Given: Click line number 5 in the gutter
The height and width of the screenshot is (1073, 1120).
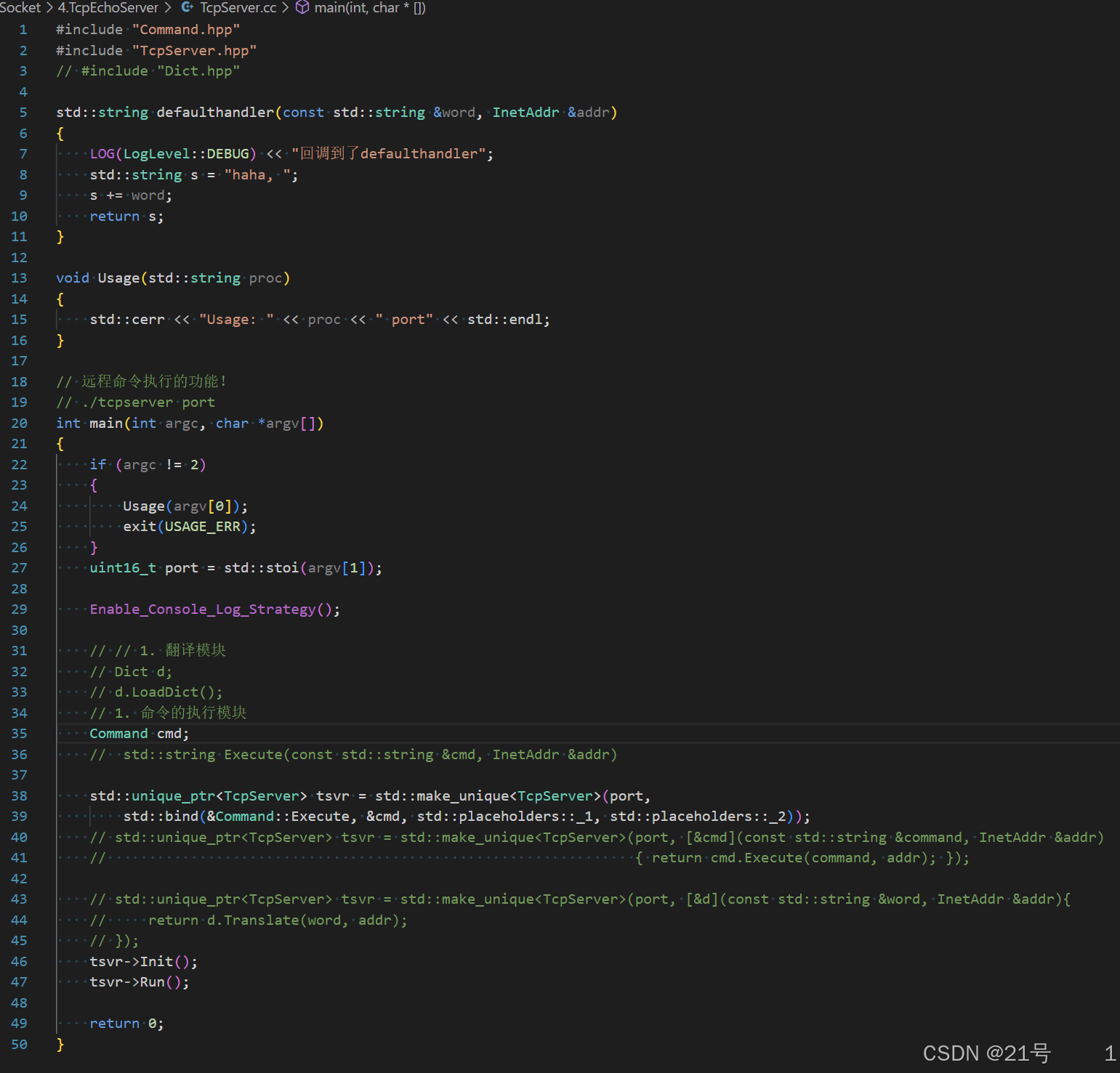Looking at the screenshot, I should tap(23, 113).
